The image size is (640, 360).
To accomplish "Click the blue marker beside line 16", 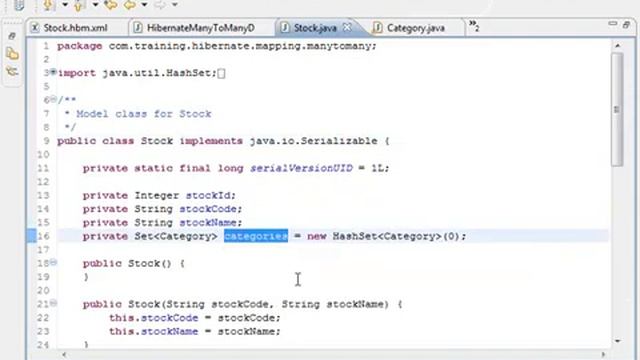I will (31, 236).
